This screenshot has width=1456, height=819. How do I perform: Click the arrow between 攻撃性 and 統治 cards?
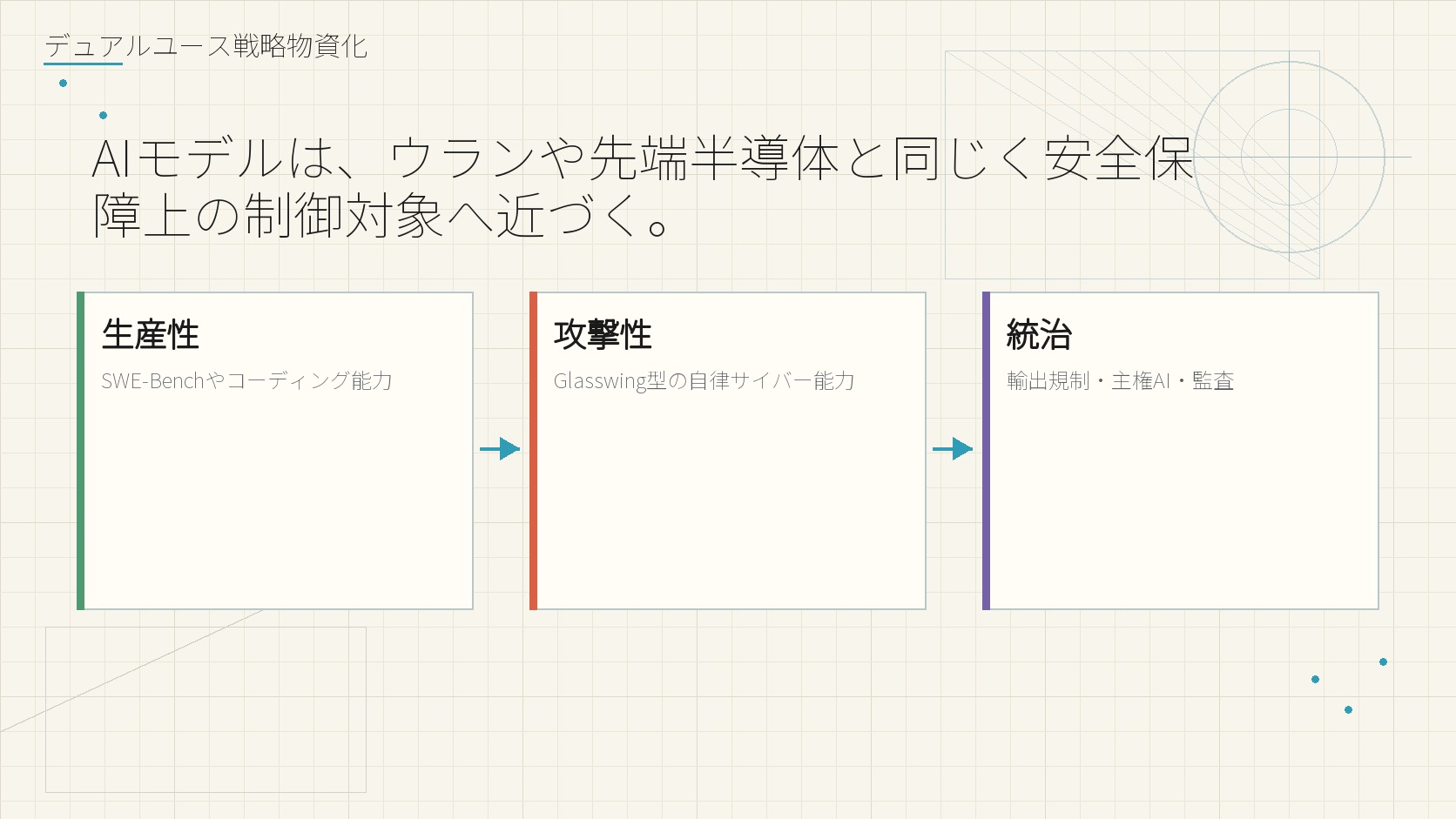[953, 449]
